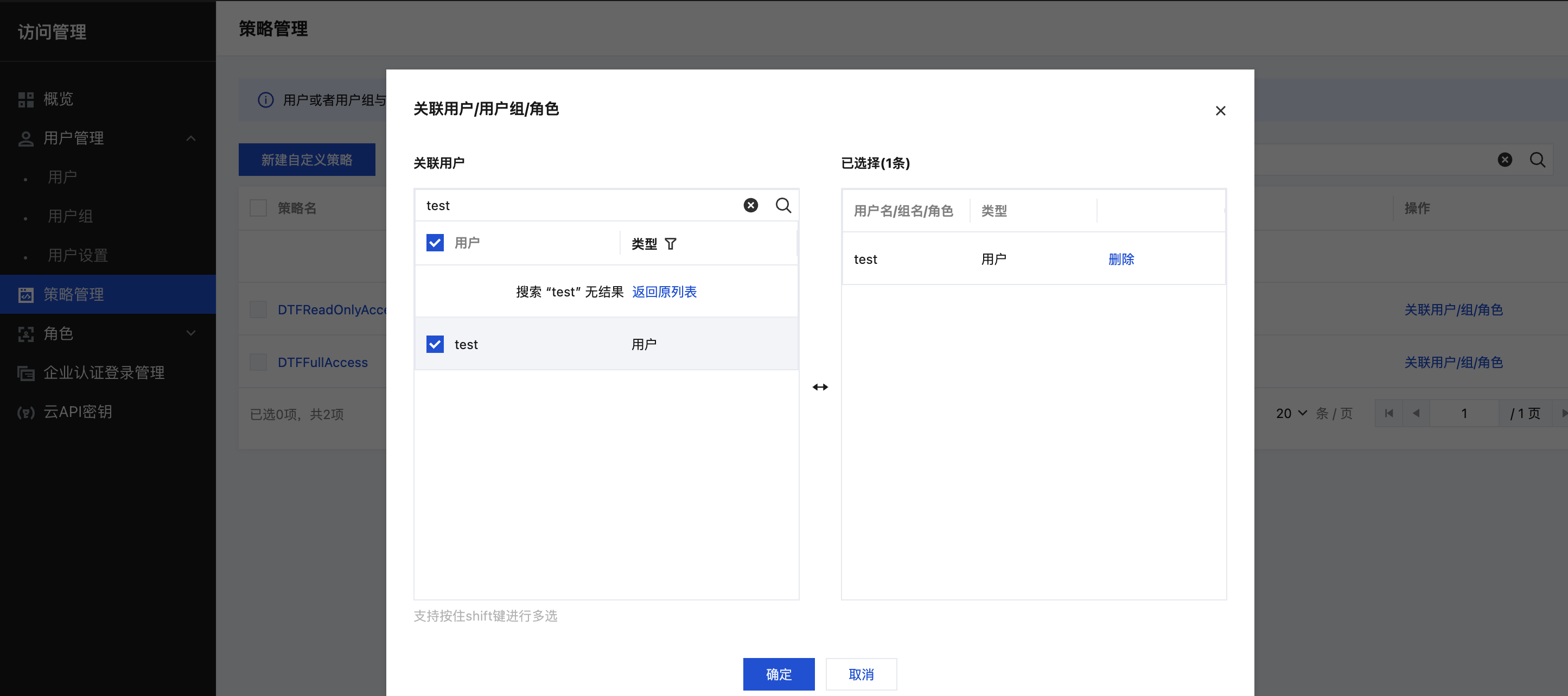Click the 云API密钥 key icon
This screenshot has height=696, width=1568.
point(26,412)
